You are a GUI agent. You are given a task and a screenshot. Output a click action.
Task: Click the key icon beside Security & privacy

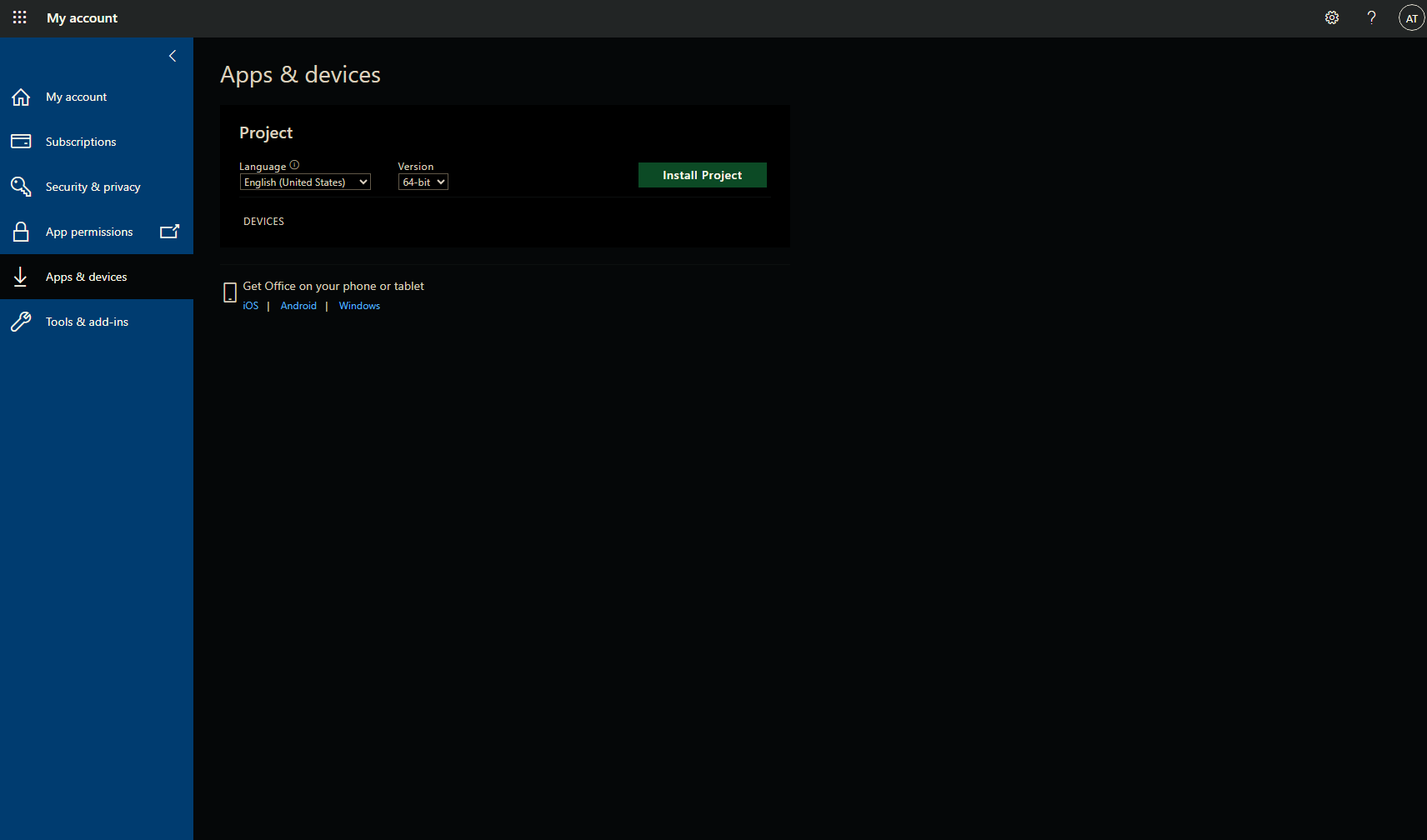21,187
